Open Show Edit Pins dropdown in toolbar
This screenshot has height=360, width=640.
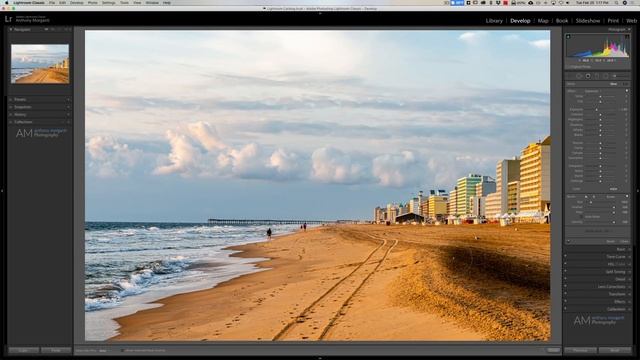tap(103, 350)
